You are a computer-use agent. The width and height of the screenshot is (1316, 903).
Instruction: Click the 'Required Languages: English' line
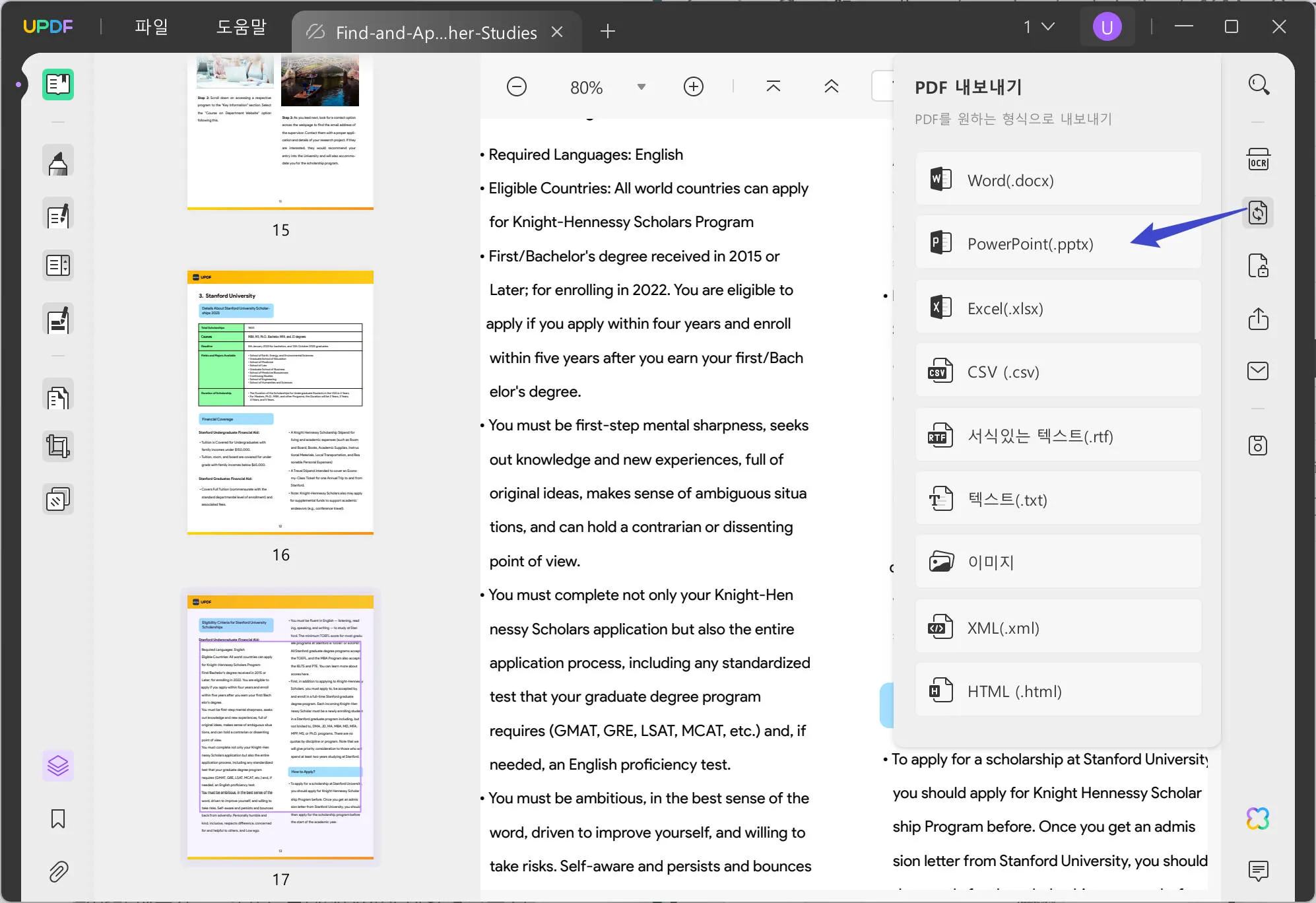click(x=585, y=154)
